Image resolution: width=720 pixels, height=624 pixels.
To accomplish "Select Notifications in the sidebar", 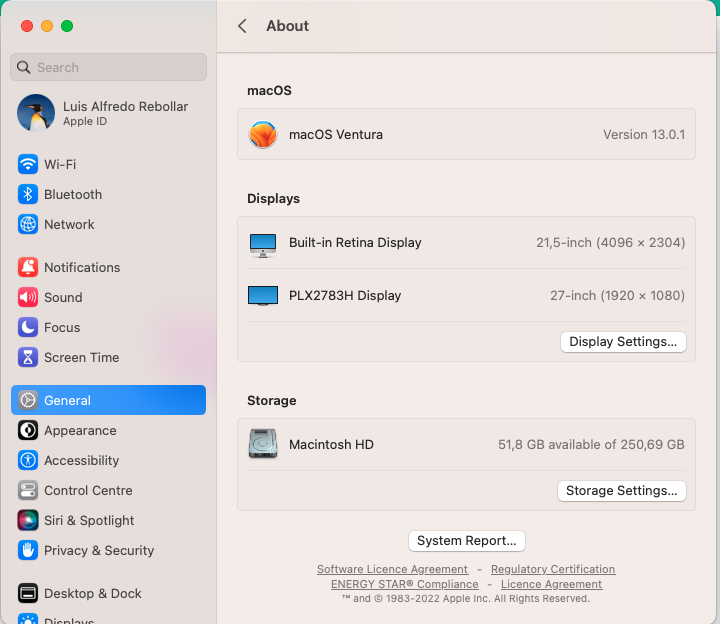I will 82,267.
